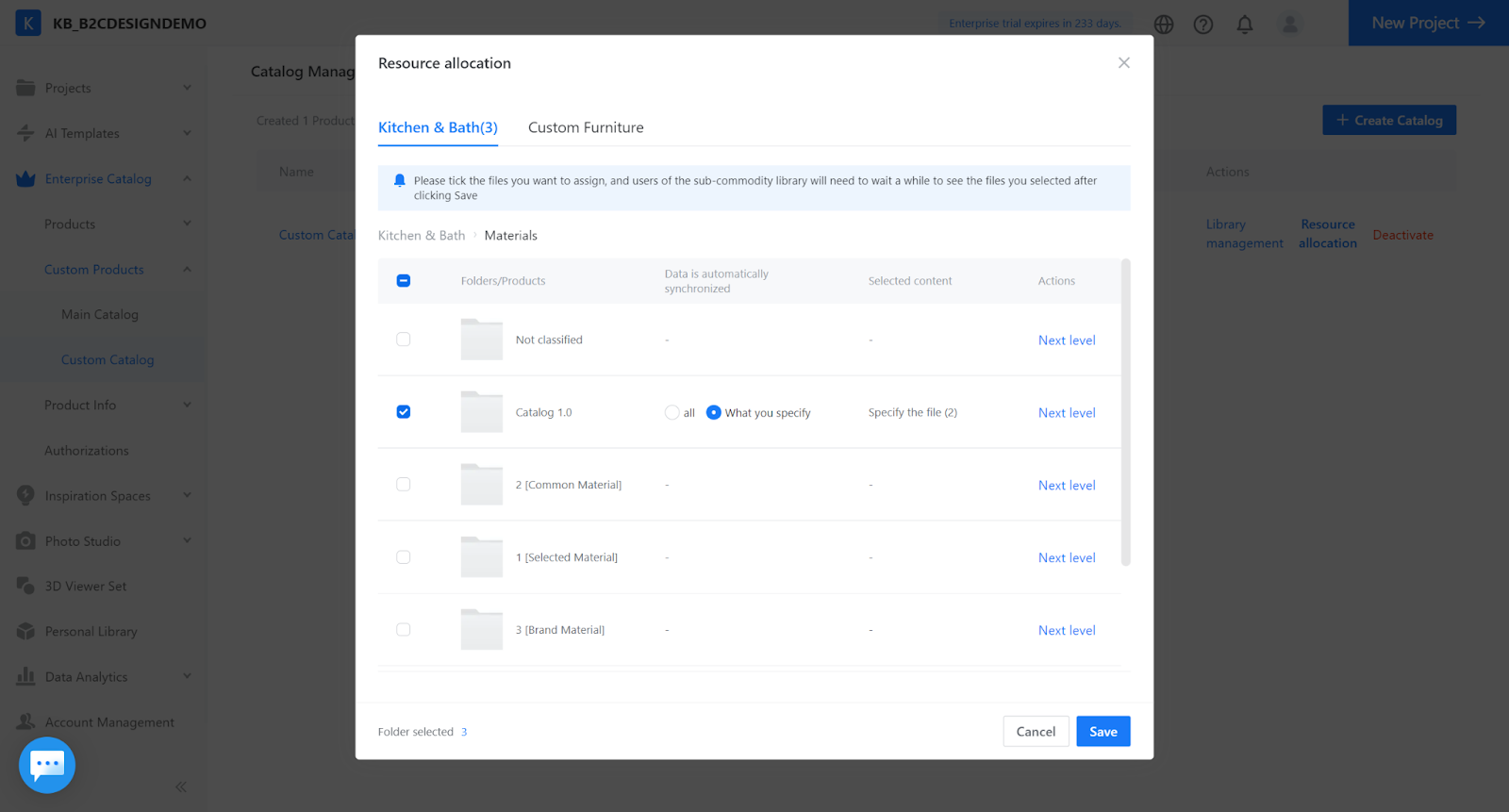Collapse the Custom Products chevron
Image resolution: width=1509 pixels, height=812 pixels.
(x=187, y=269)
